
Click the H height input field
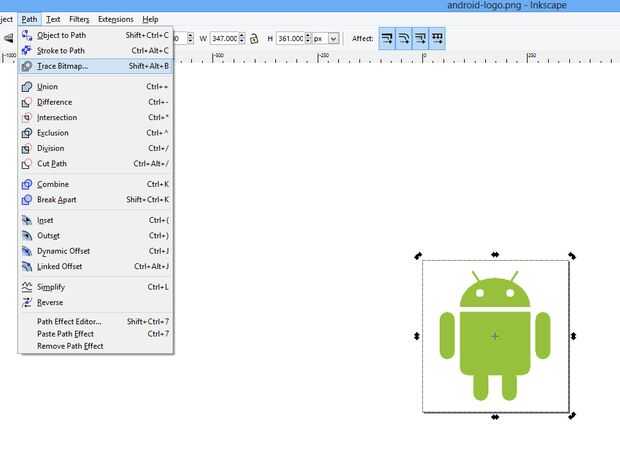291,38
